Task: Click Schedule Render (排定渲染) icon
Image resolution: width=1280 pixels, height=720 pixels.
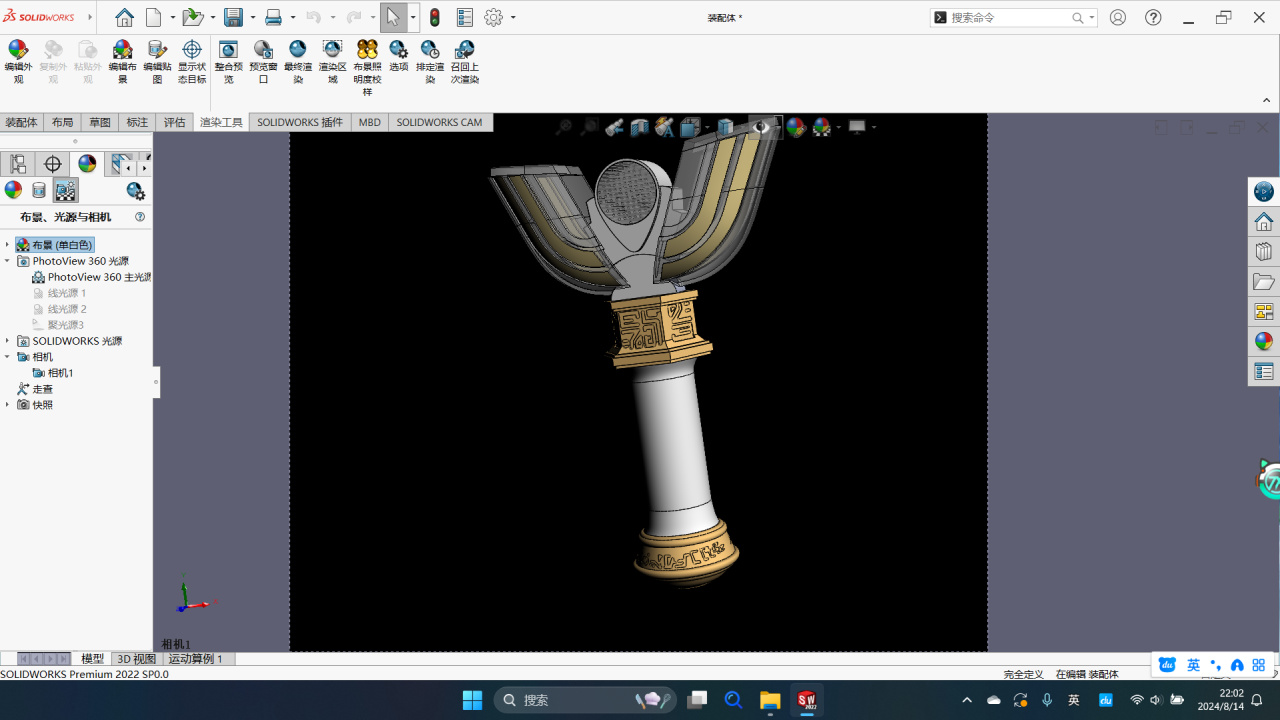Action: (430, 61)
